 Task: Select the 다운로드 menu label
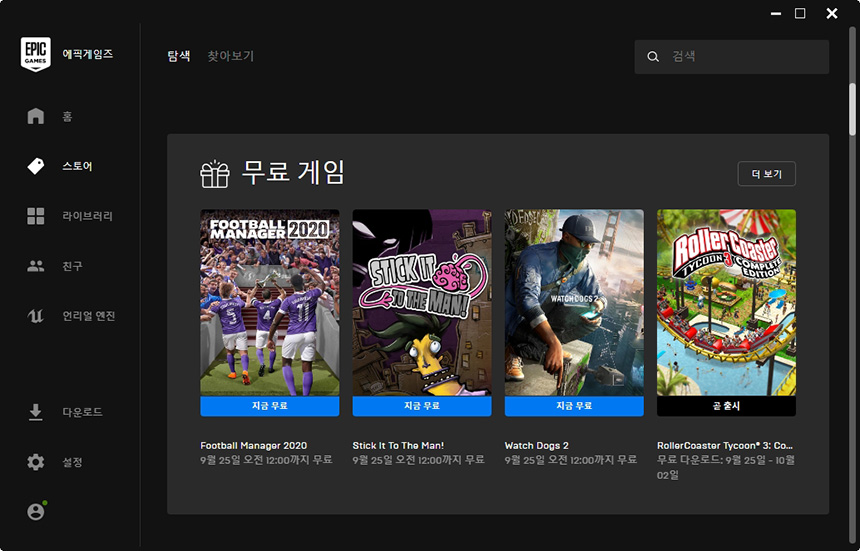(82, 412)
